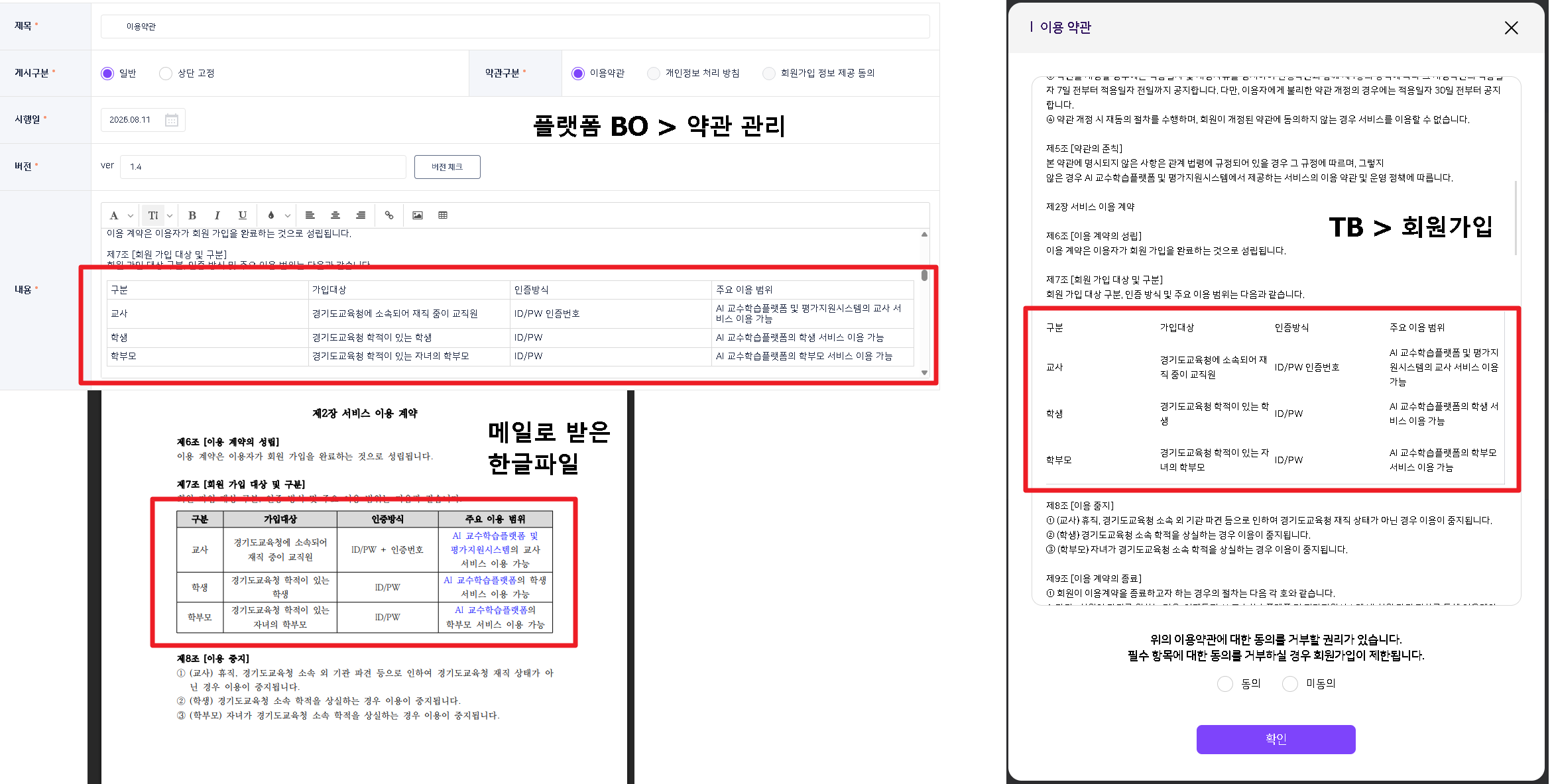1550x784 pixels.
Task: Insert an image using the picture icon
Action: pyautogui.click(x=418, y=215)
